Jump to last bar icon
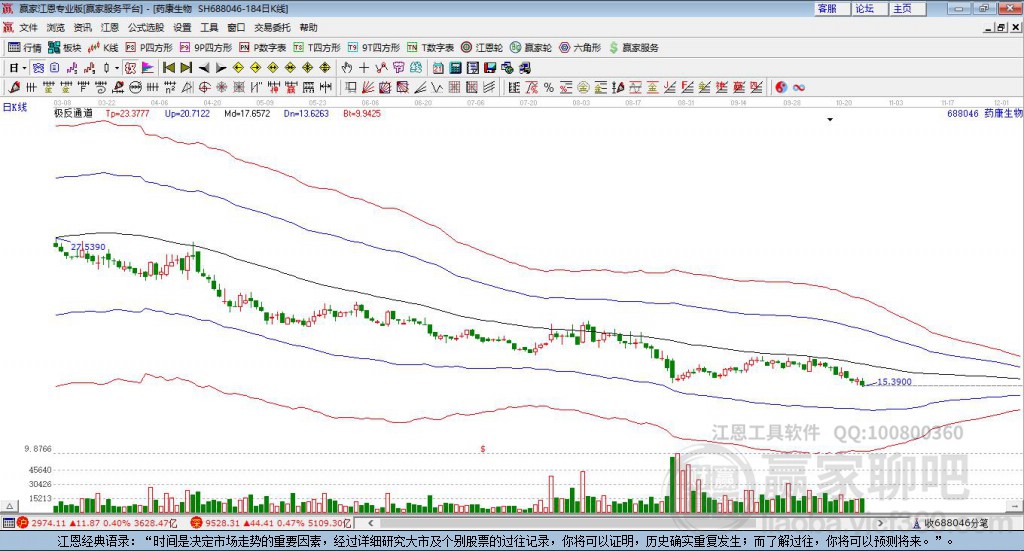 [186, 68]
